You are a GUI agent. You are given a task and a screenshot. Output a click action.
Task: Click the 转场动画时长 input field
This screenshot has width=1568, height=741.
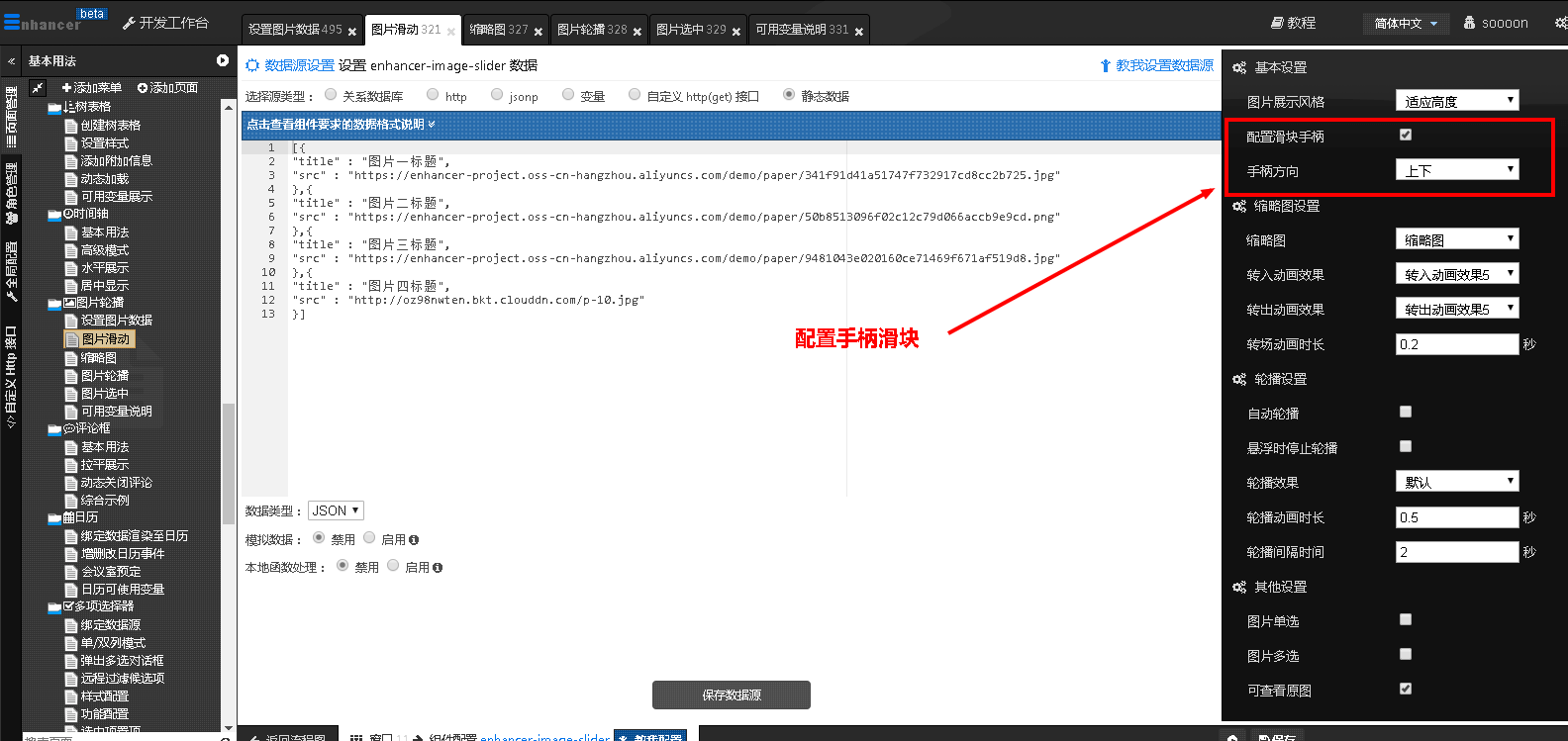[x=1456, y=344]
